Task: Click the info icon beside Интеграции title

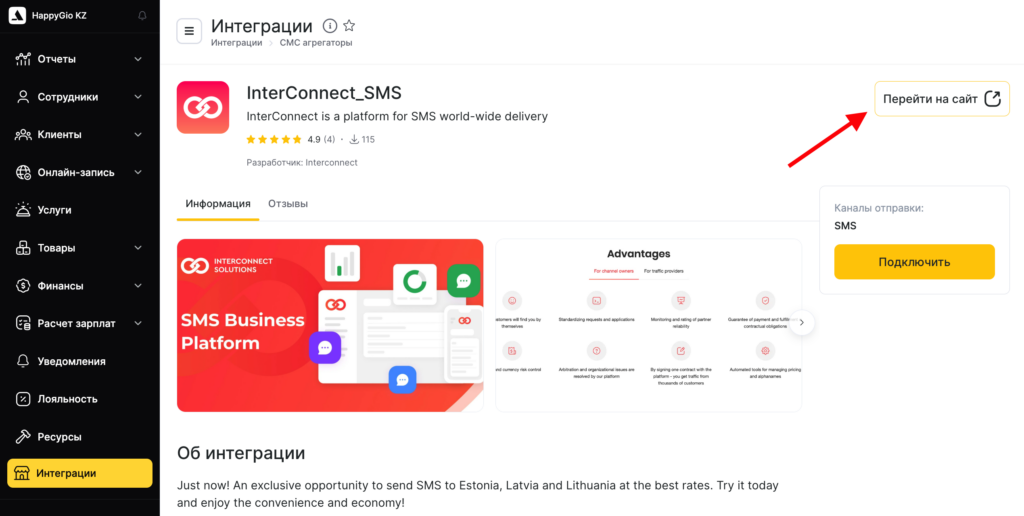Action: (x=330, y=26)
